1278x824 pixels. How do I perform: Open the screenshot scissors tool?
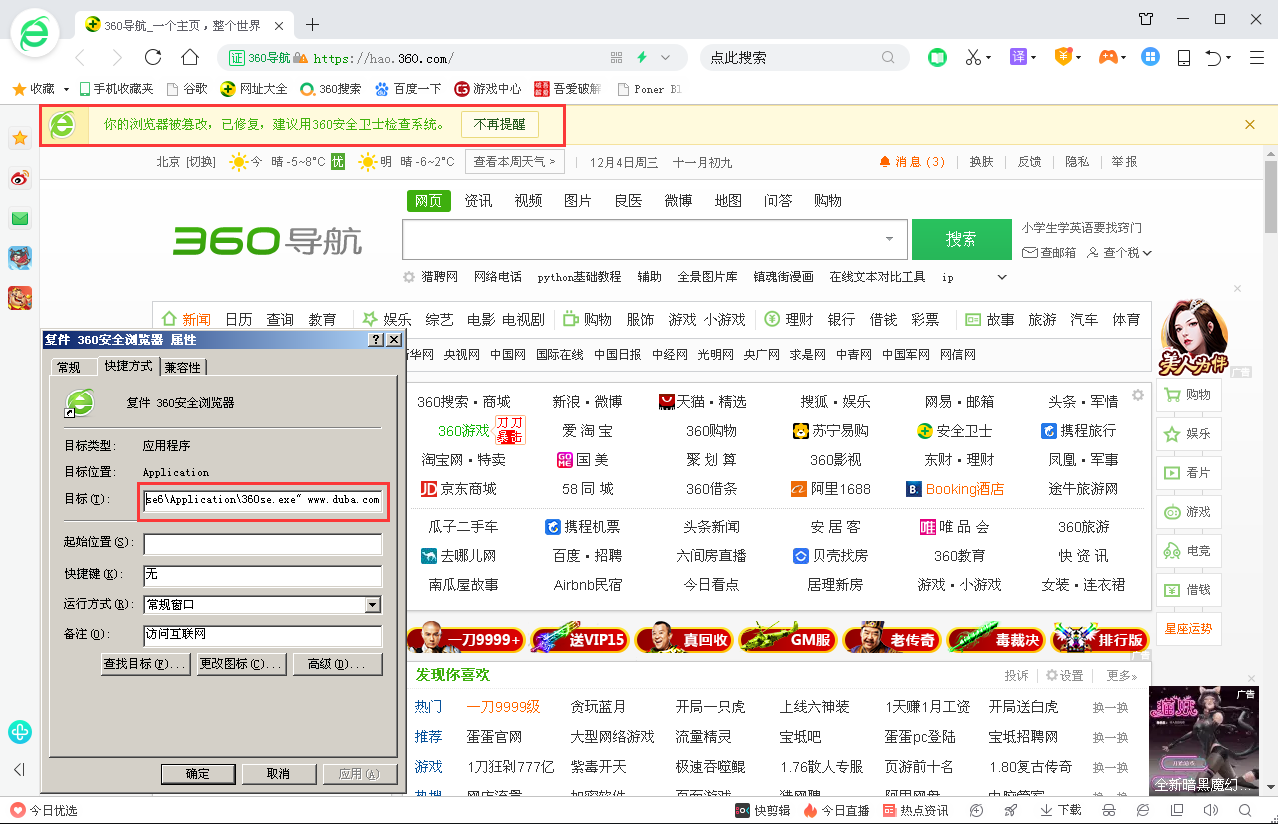pos(973,57)
